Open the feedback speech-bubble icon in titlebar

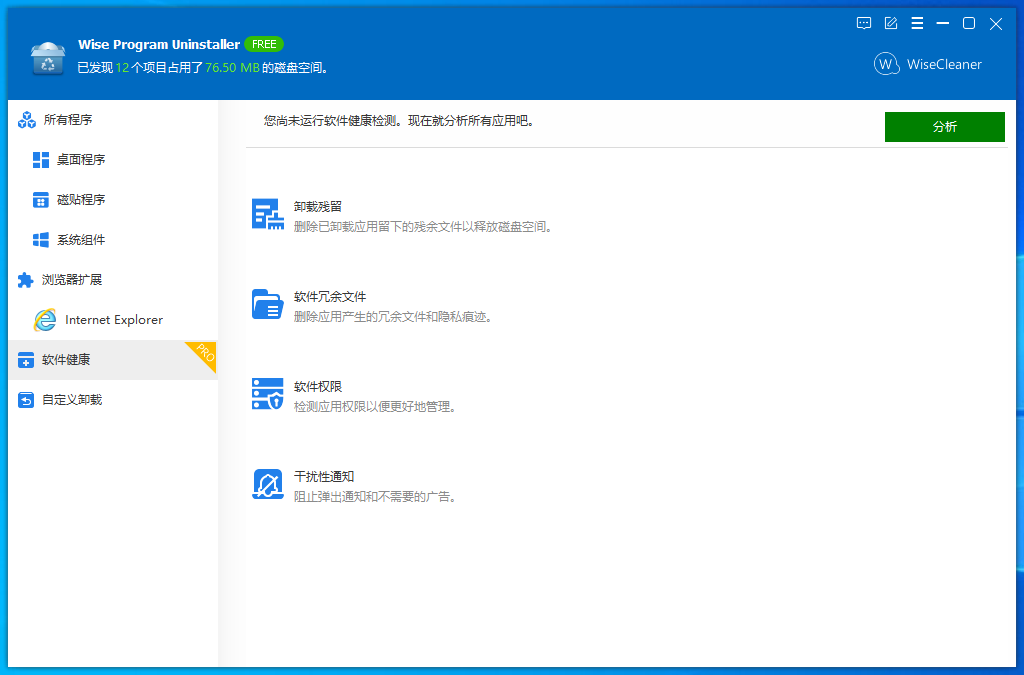click(x=863, y=23)
